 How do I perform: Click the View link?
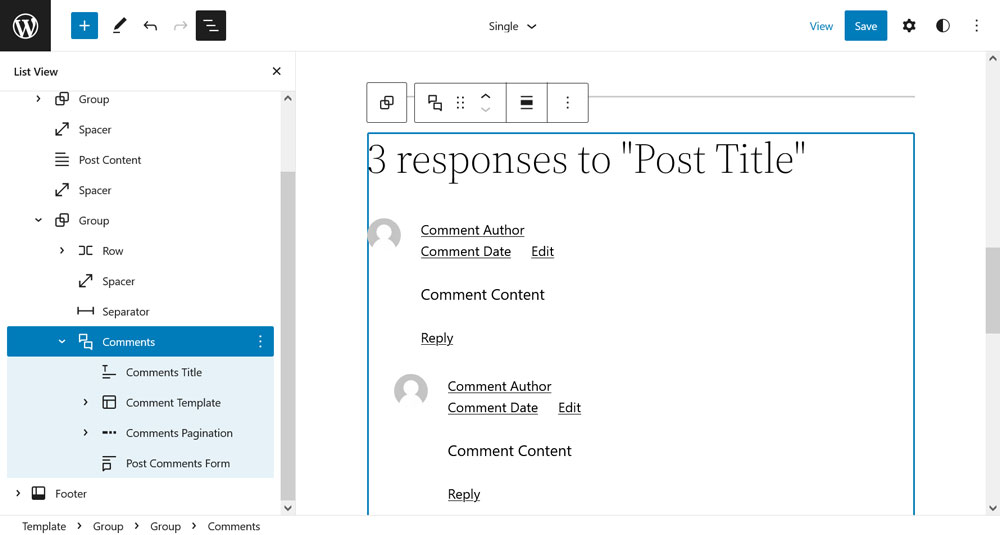(x=821, y=26)
